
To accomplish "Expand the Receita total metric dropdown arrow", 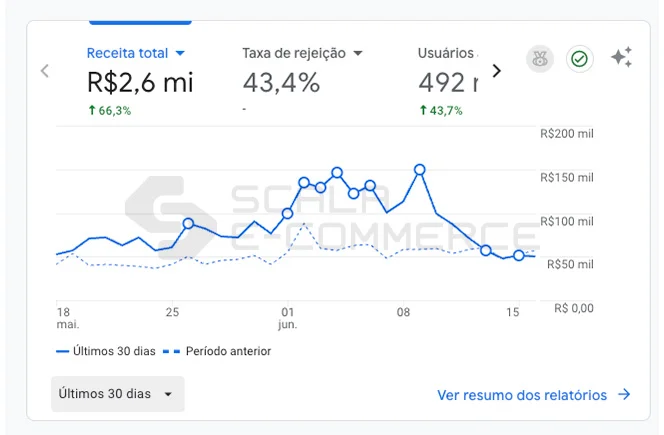I will coord(180,53).
